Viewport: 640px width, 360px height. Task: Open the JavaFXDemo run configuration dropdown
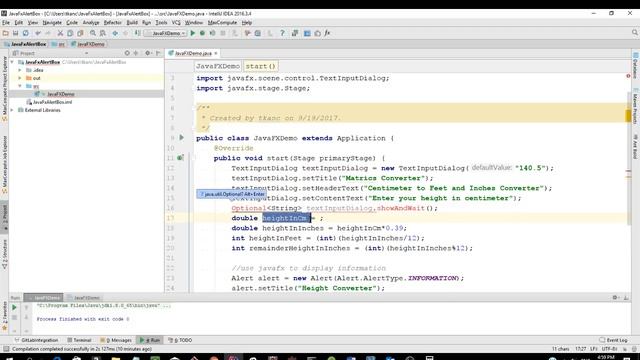point(166,33)
